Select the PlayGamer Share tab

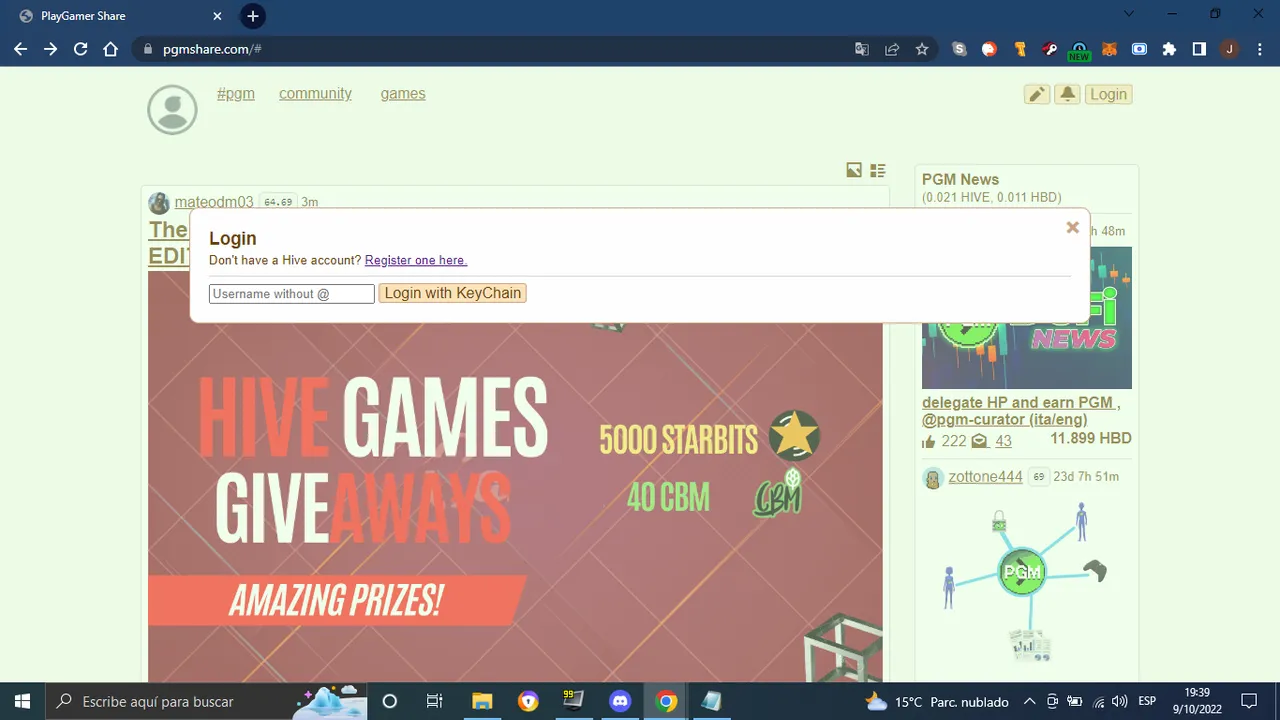tap(120, 16)
